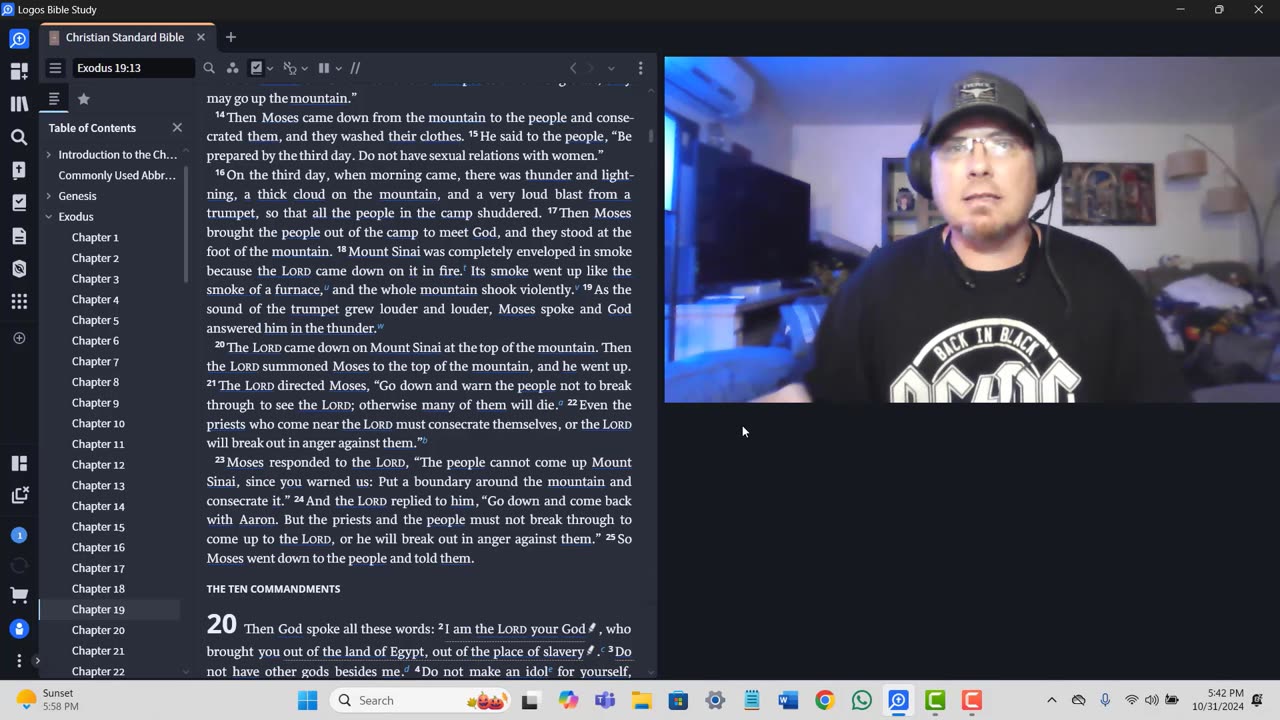The image size is (1280, 720).
Task: Collapse the Exodus tree node
Action: (48, 217)
